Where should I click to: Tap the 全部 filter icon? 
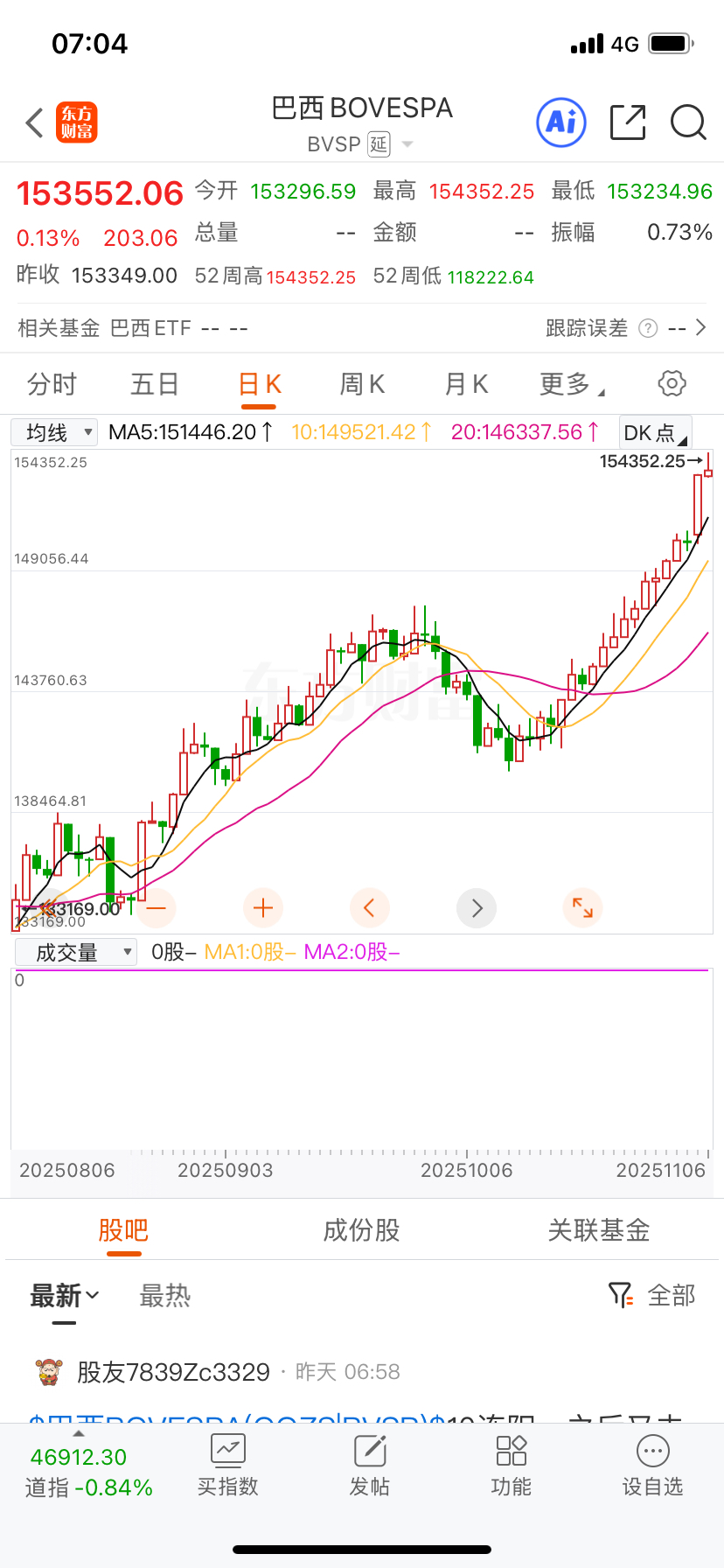click(x=620, y=1295)
